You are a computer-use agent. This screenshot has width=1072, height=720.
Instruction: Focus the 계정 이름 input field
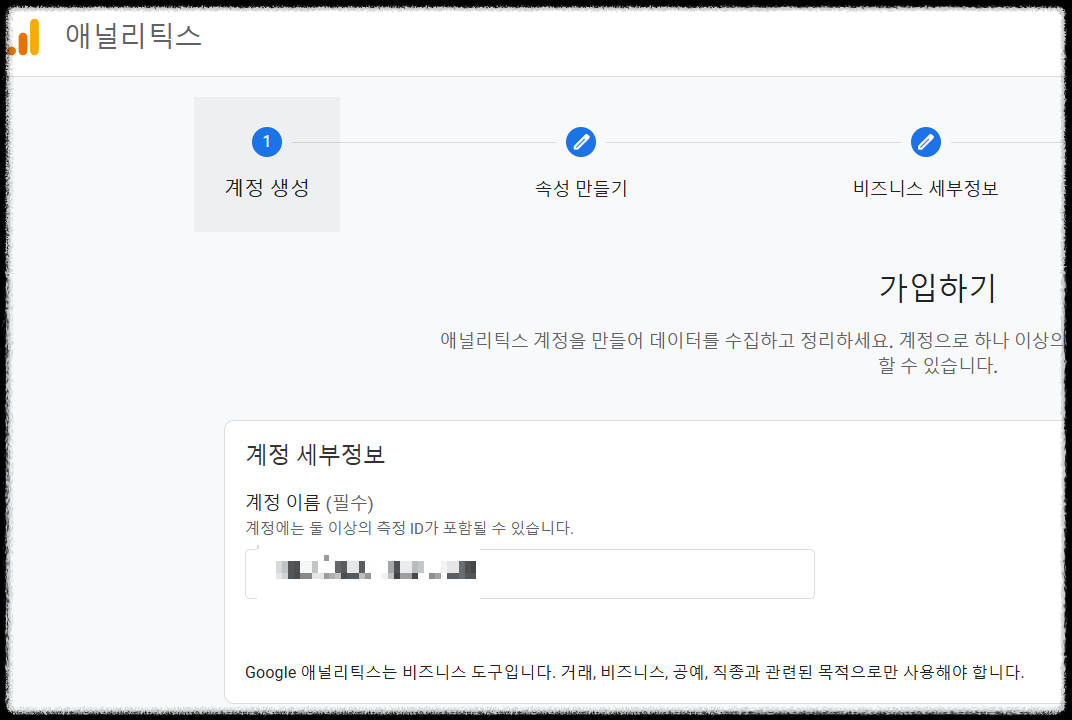pos(530,574)
